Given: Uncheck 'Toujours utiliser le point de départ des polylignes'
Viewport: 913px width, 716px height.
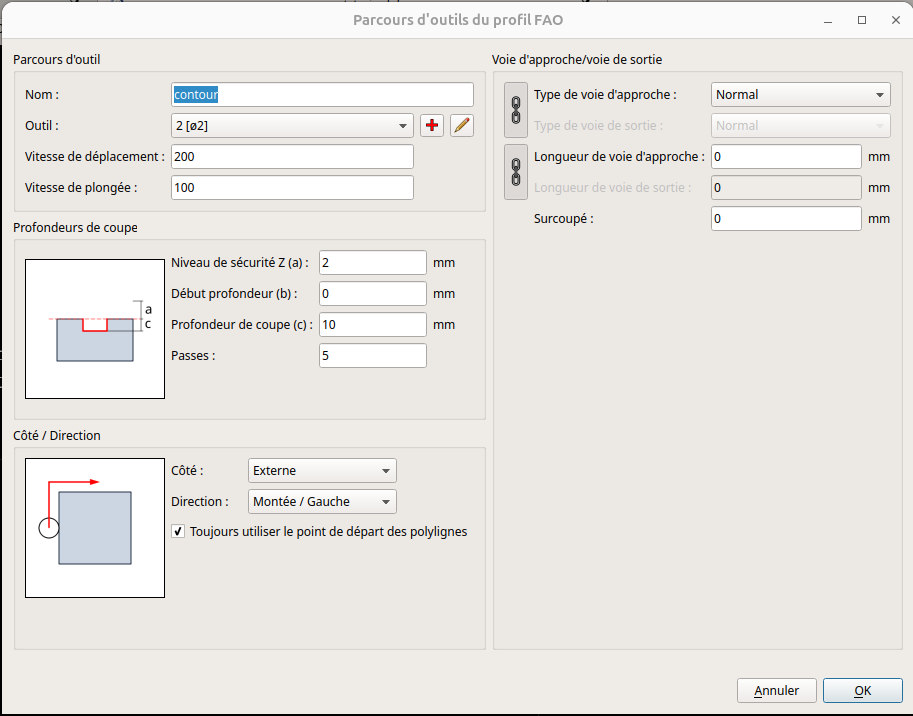Looking at the screenshot, I should click(x=179, y=532).
